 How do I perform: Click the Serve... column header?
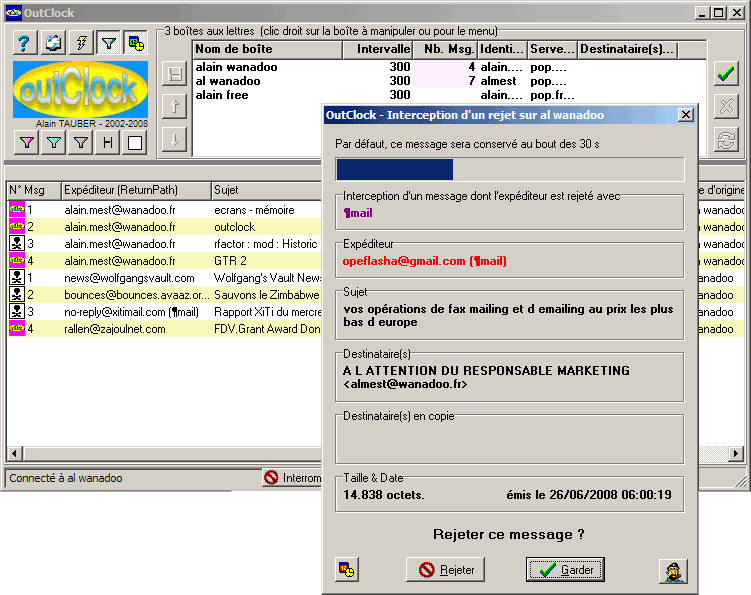click(552, 49)
